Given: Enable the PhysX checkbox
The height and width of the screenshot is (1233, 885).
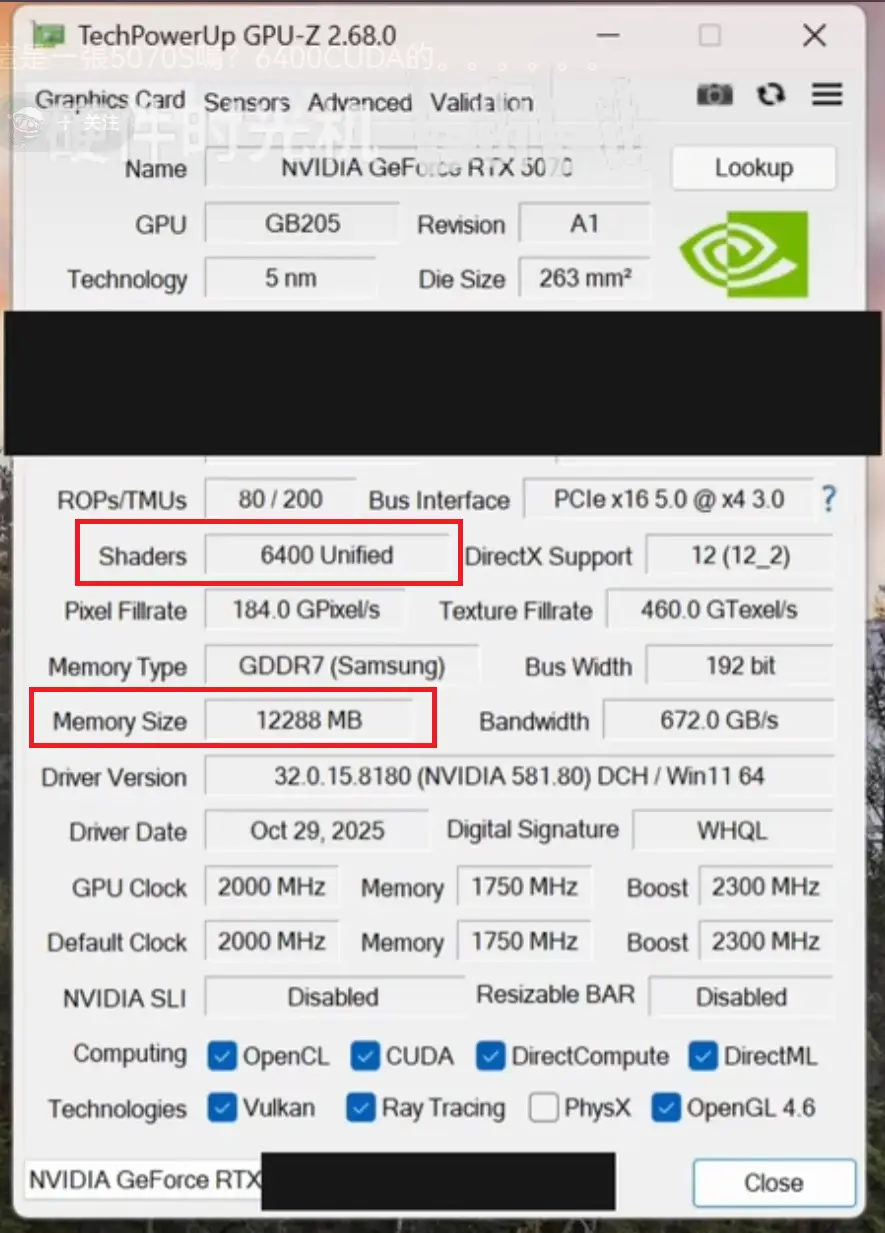Looking at the screenshot, I should 544,1108.
